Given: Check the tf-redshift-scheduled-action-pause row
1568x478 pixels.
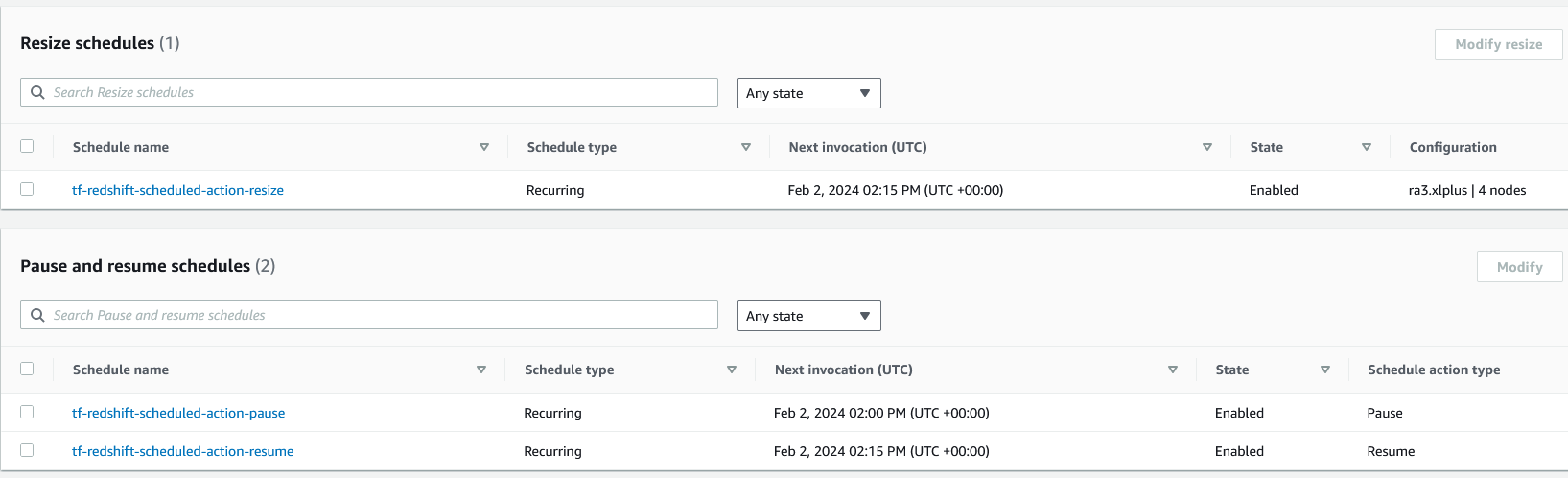Looking at the screenshot, I should click(x=27, y=412).
